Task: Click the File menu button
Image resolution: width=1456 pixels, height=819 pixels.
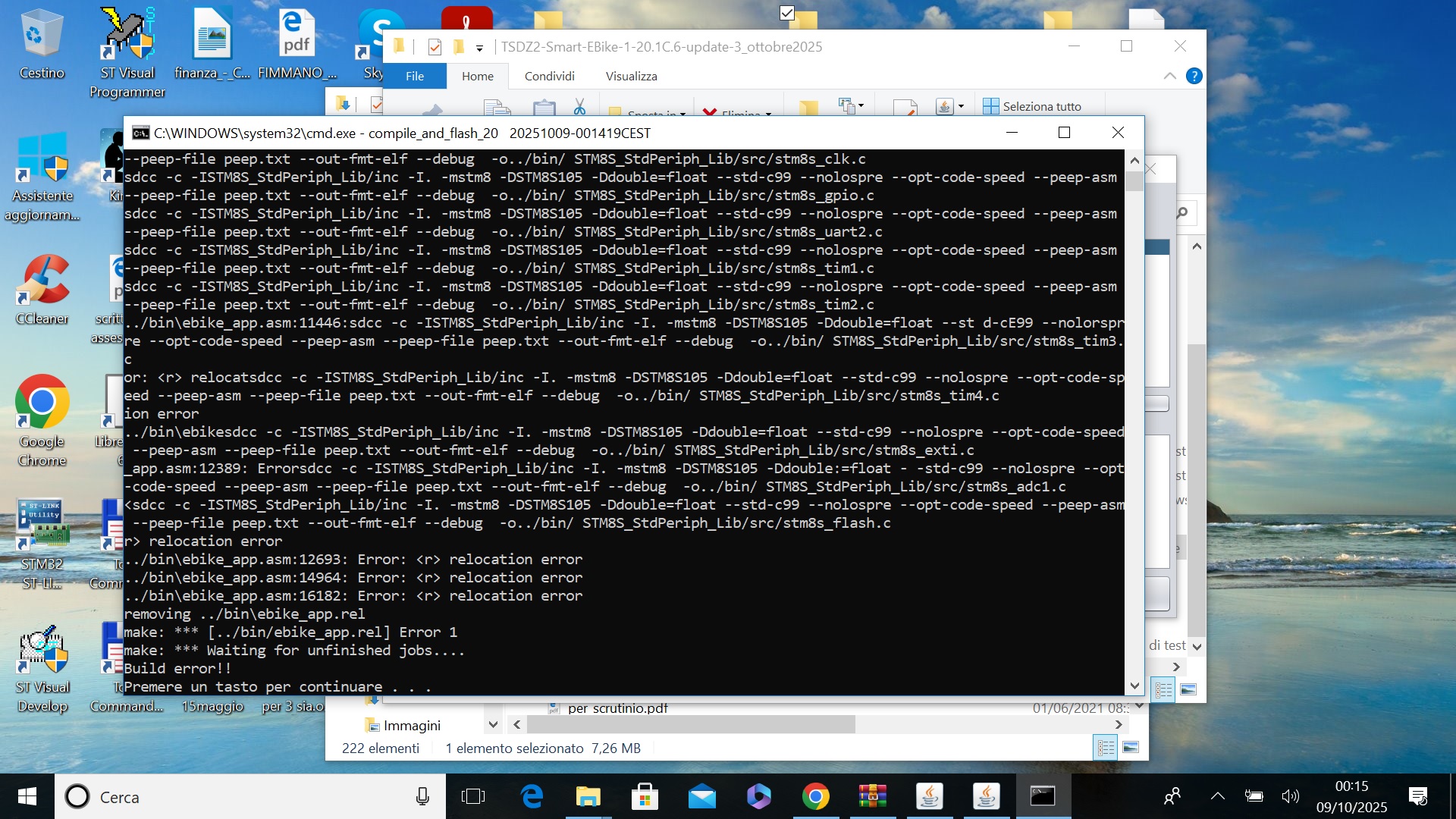Action: (x=415, y=76)
